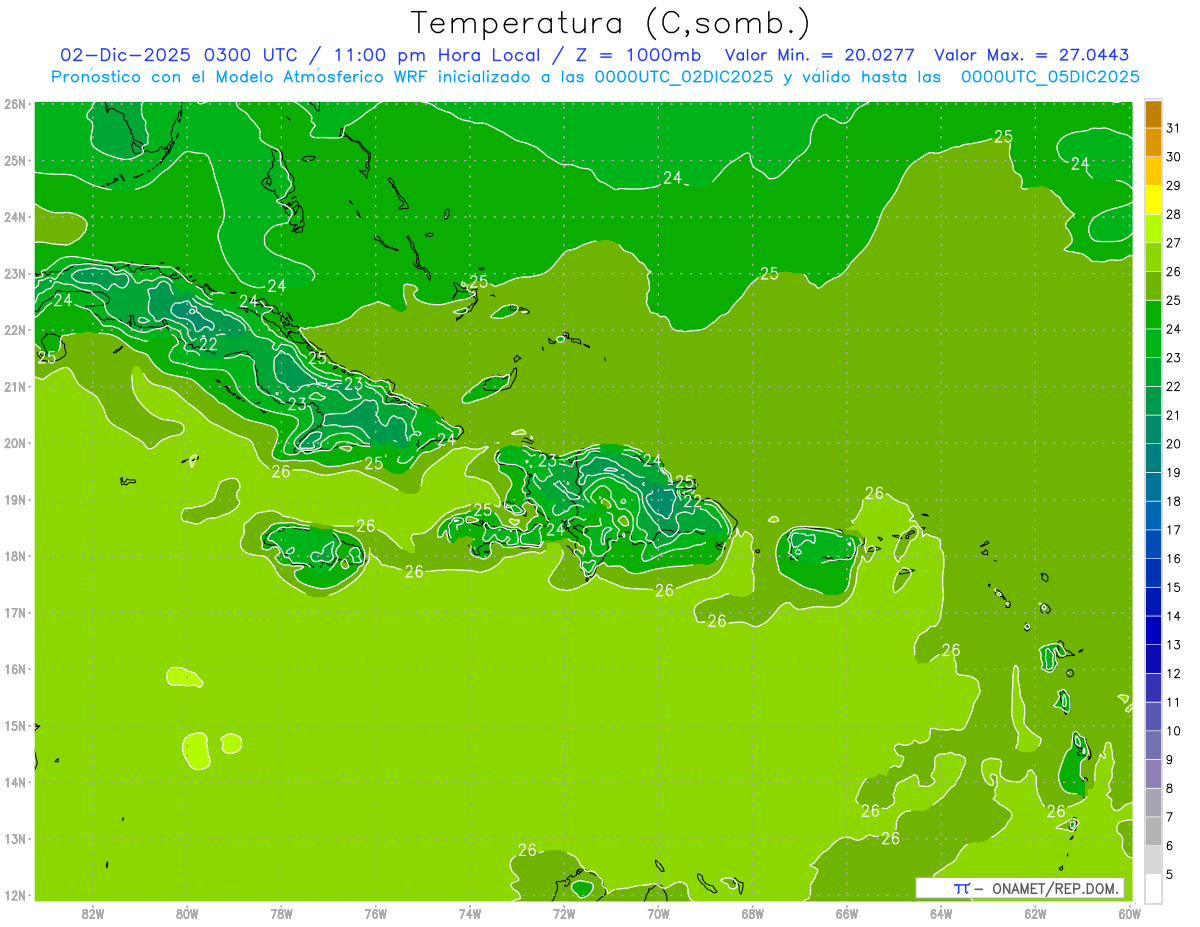1200x927 pixels.
Task: Click the '76W' longitude axis label
Action: click(376, 914)
